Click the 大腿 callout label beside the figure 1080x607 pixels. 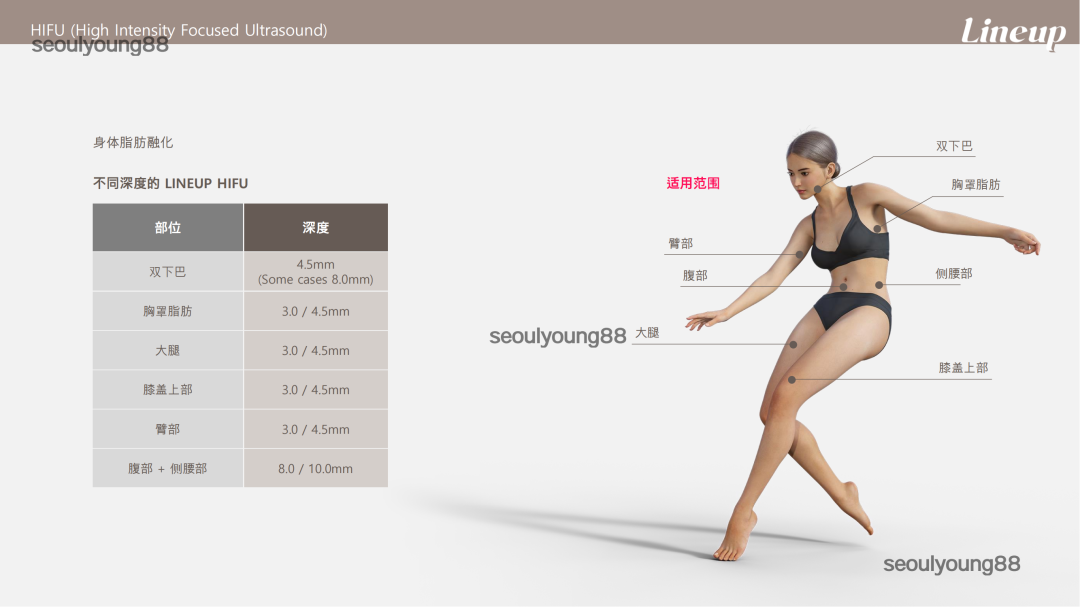(647, 333)
